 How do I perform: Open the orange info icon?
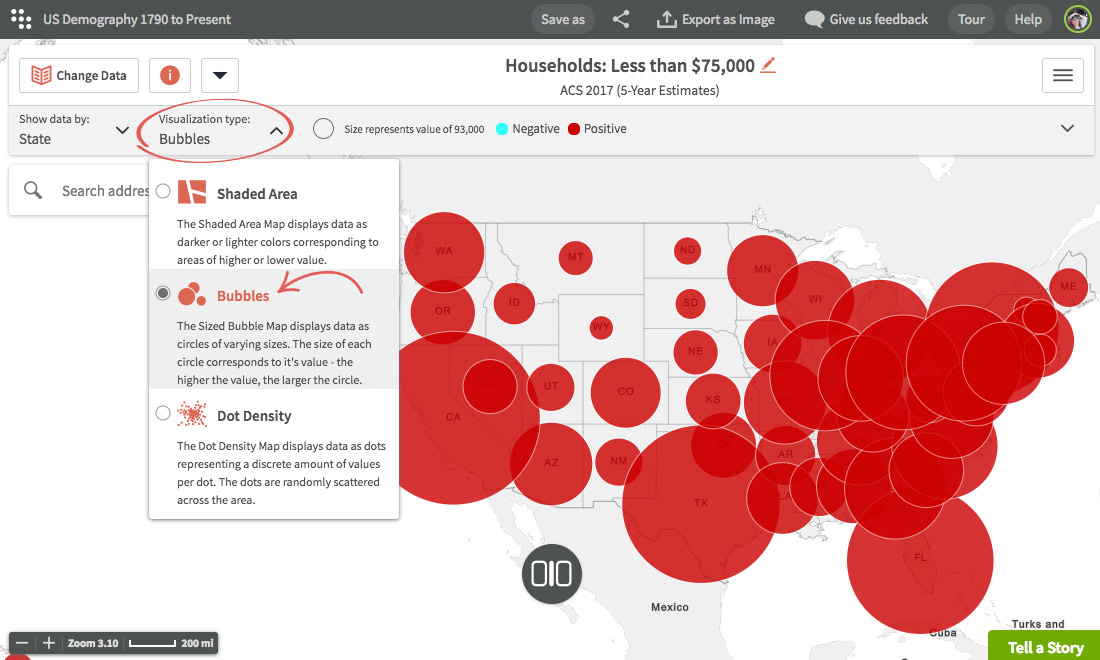coord(170,75)
